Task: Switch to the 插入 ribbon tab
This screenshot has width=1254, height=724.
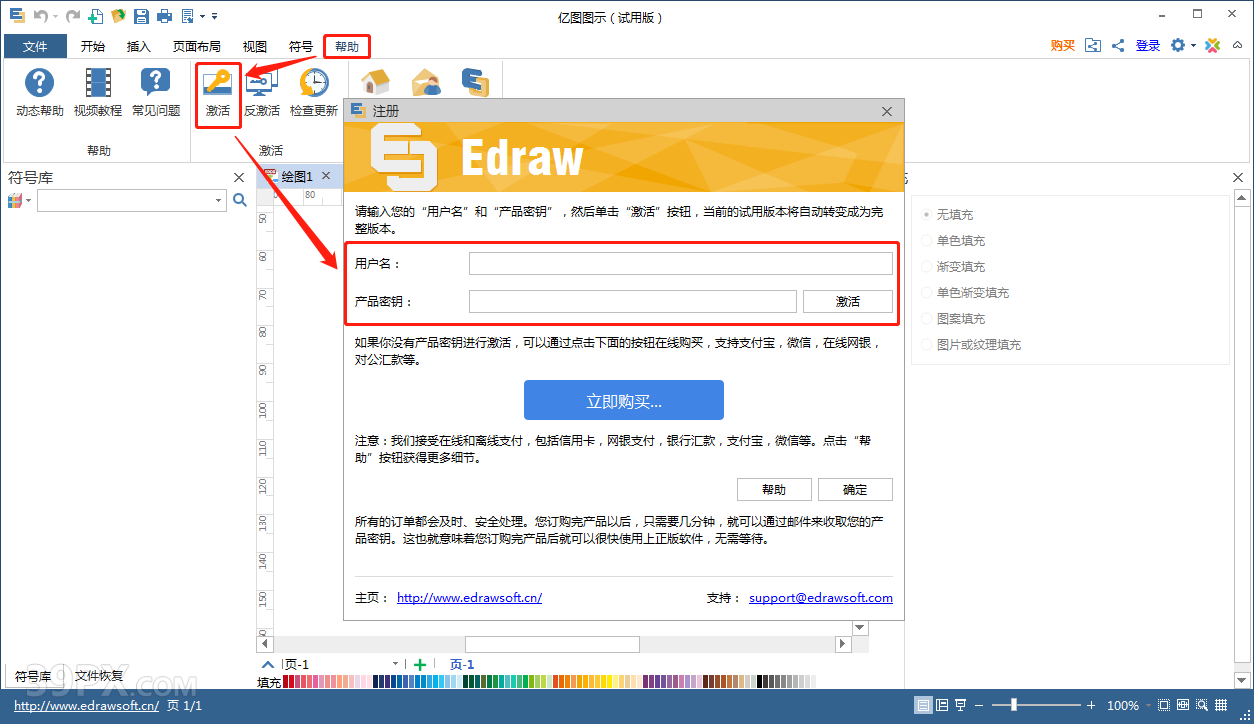Action: 138,46
